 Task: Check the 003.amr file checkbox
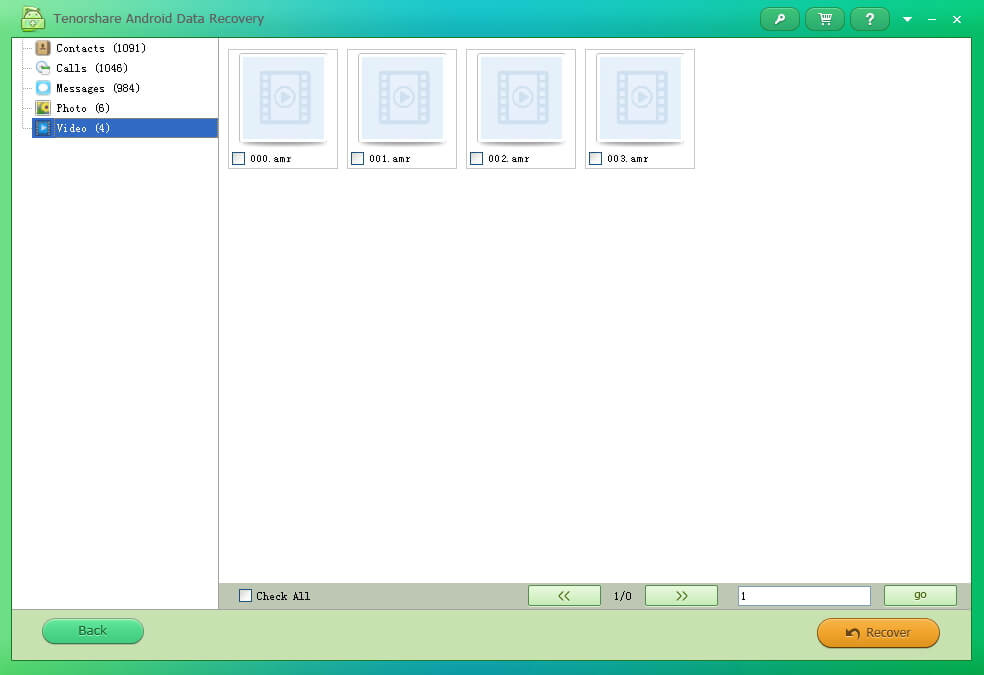[x=596, y=159]
